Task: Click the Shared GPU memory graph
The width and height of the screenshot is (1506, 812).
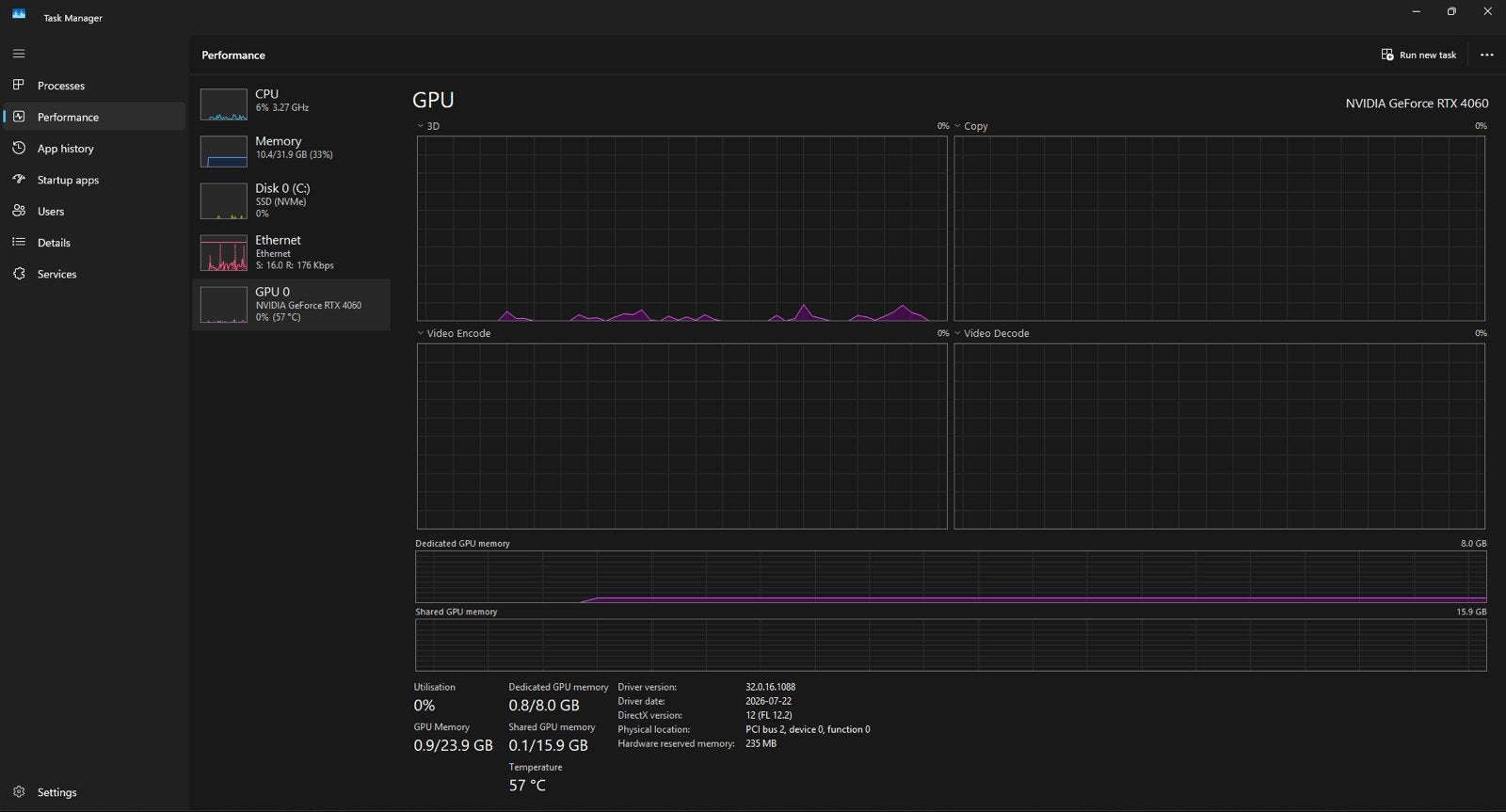Action: [951, 645]
